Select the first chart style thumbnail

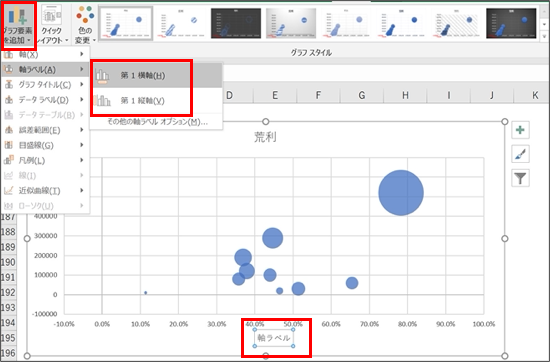[126, 23]
